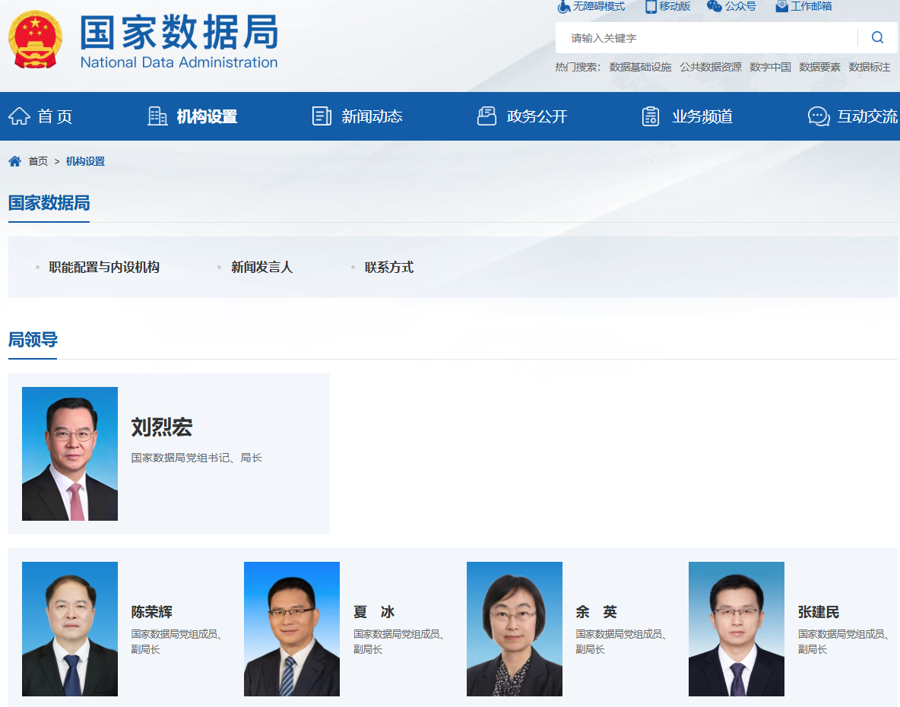Viewport: 900px width, 707px height.
Task: Click the home icon in breadcrumb
Action: (x=15, y=161)
